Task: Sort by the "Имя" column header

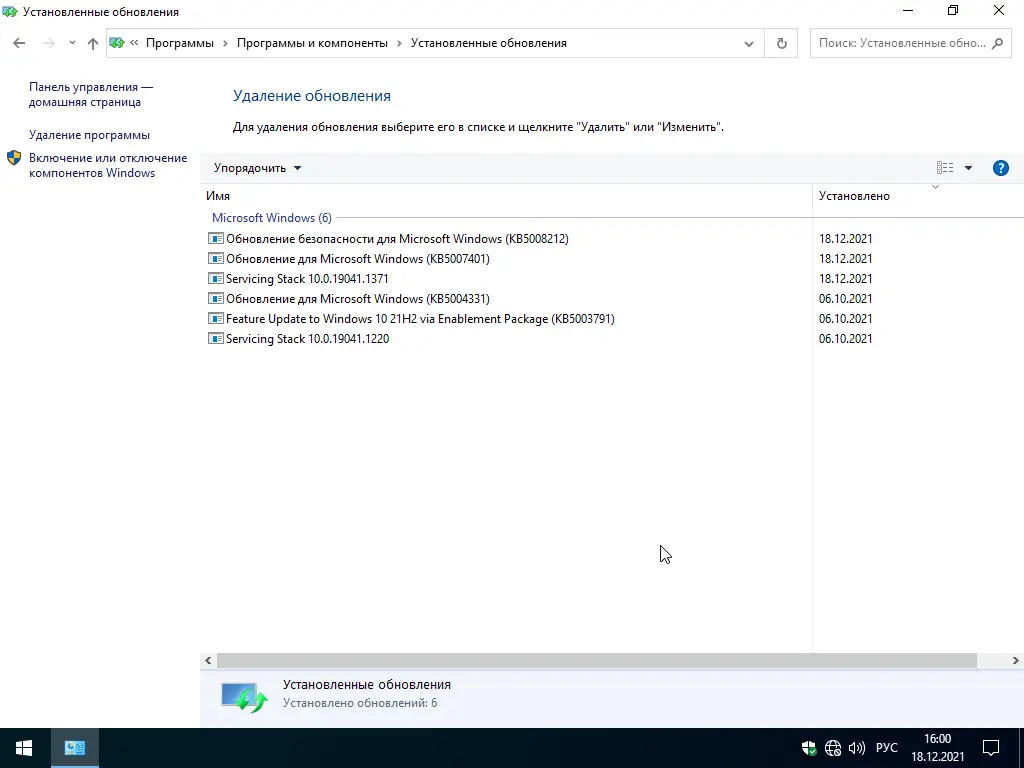Action: 217,196
